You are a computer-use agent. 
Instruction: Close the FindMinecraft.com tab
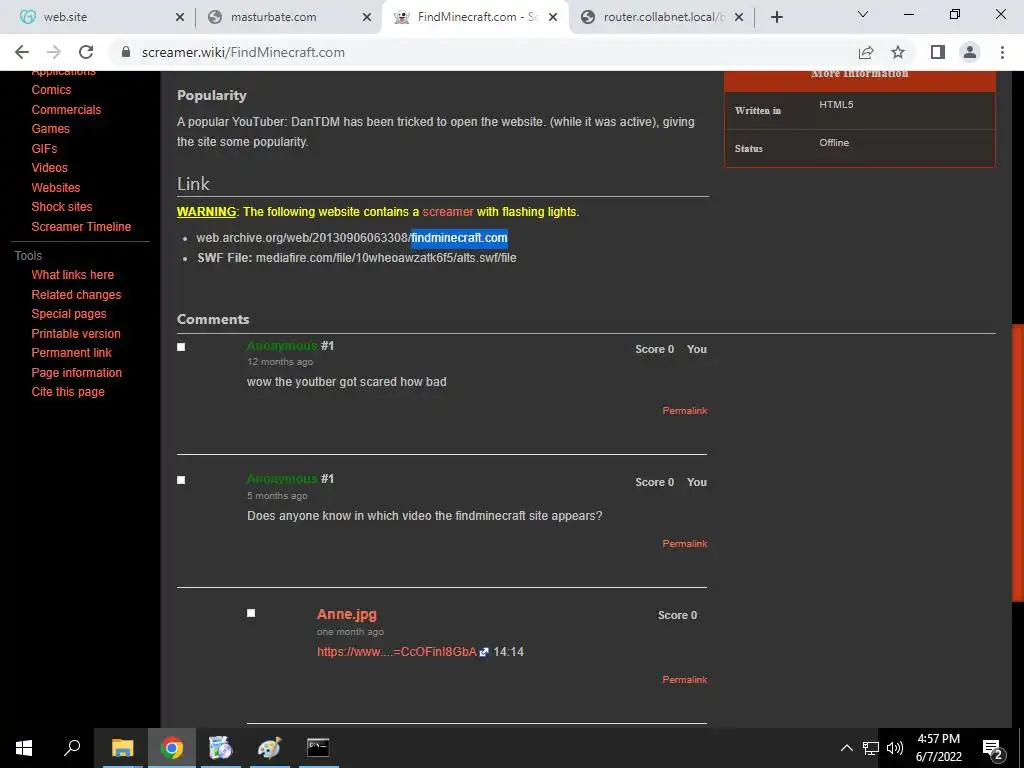(x=553, y=18)
